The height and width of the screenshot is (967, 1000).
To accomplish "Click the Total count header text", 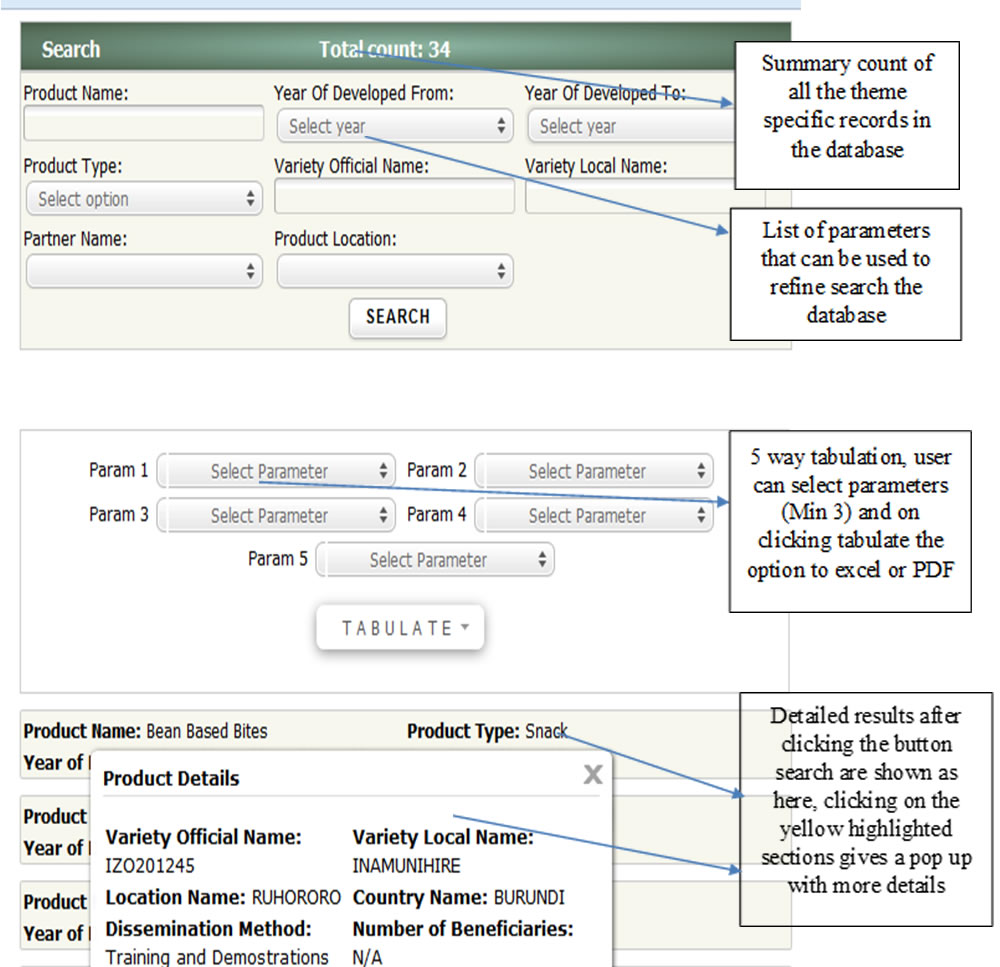I will coord(386,49).
